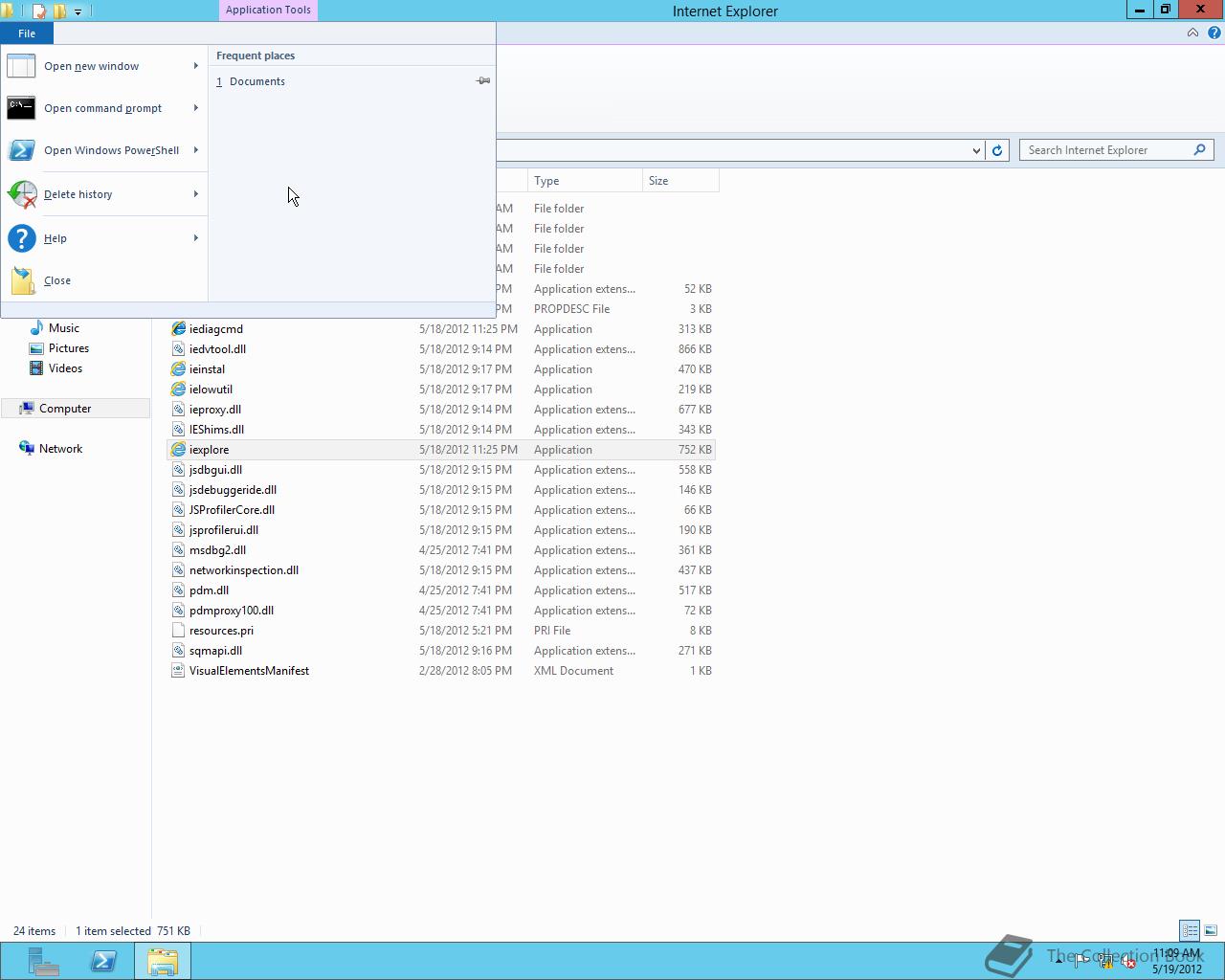The width and height of the screenshot is (1225, 980).
Task: Open Server Manager from the taskbar
Action: 43,961
